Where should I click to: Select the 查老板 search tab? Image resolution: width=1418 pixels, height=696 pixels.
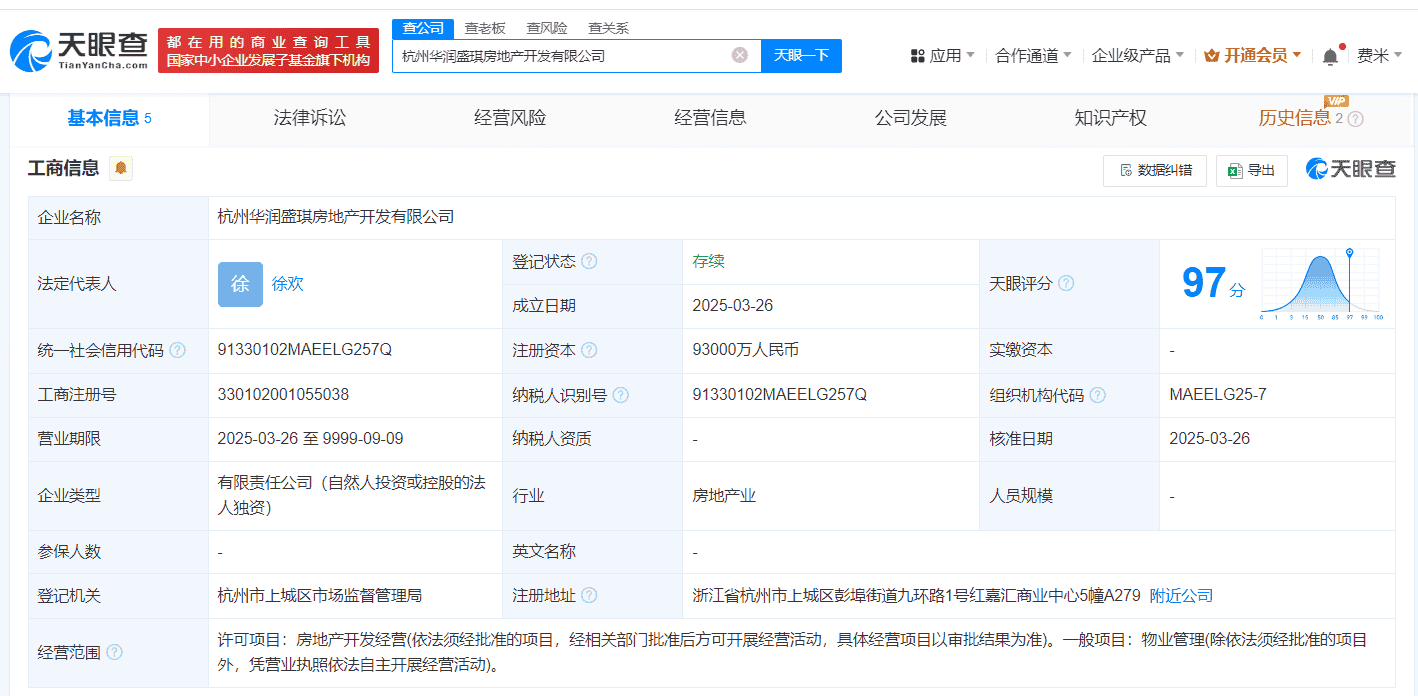click(x=485, y=28)
